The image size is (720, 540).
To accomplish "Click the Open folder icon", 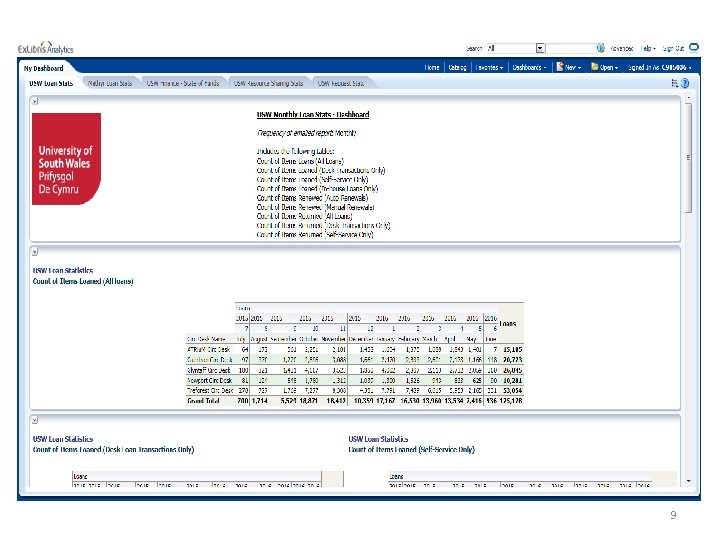I will coord(595,67).
